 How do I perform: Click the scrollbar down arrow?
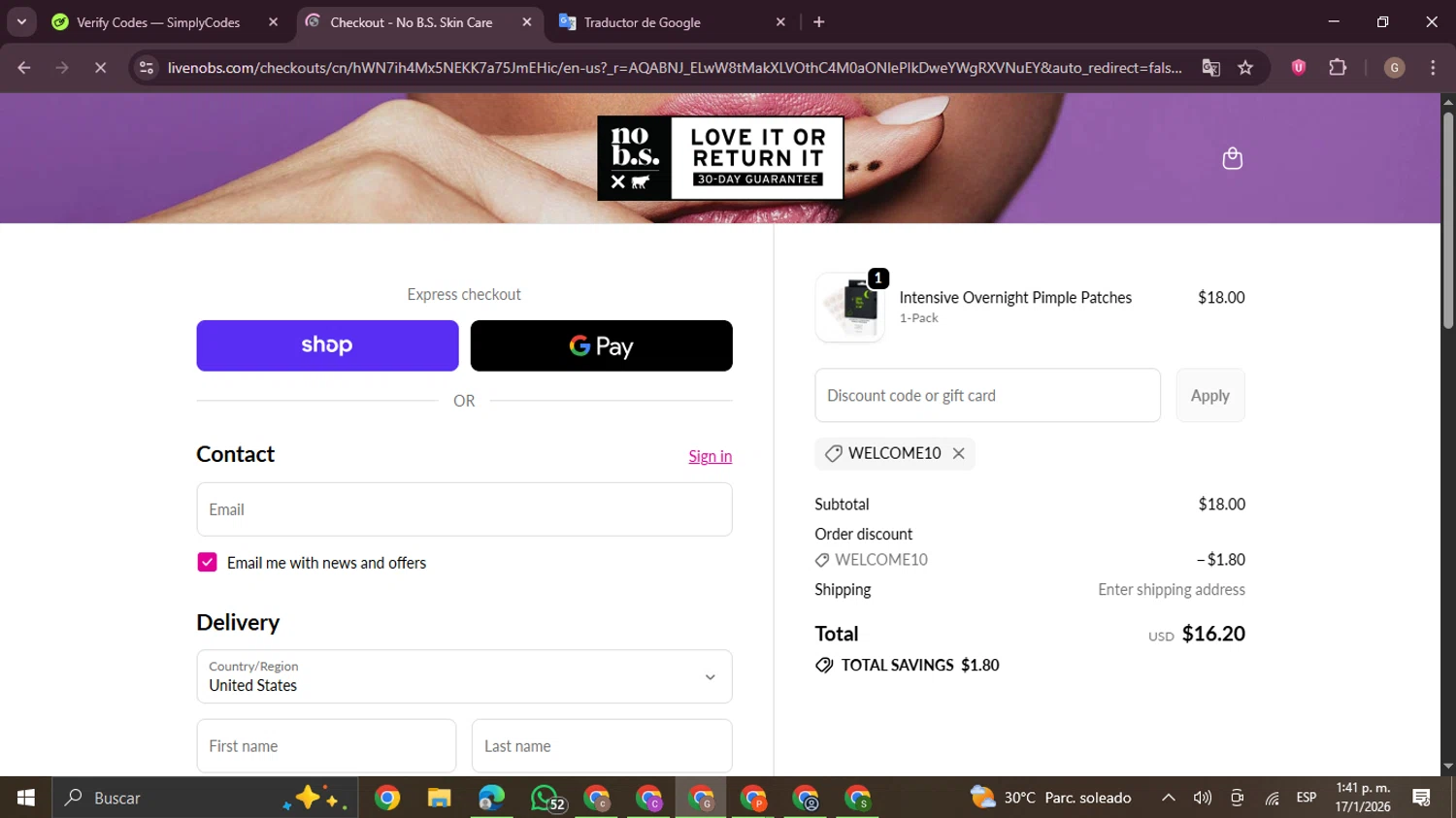tap(1448, 767)
